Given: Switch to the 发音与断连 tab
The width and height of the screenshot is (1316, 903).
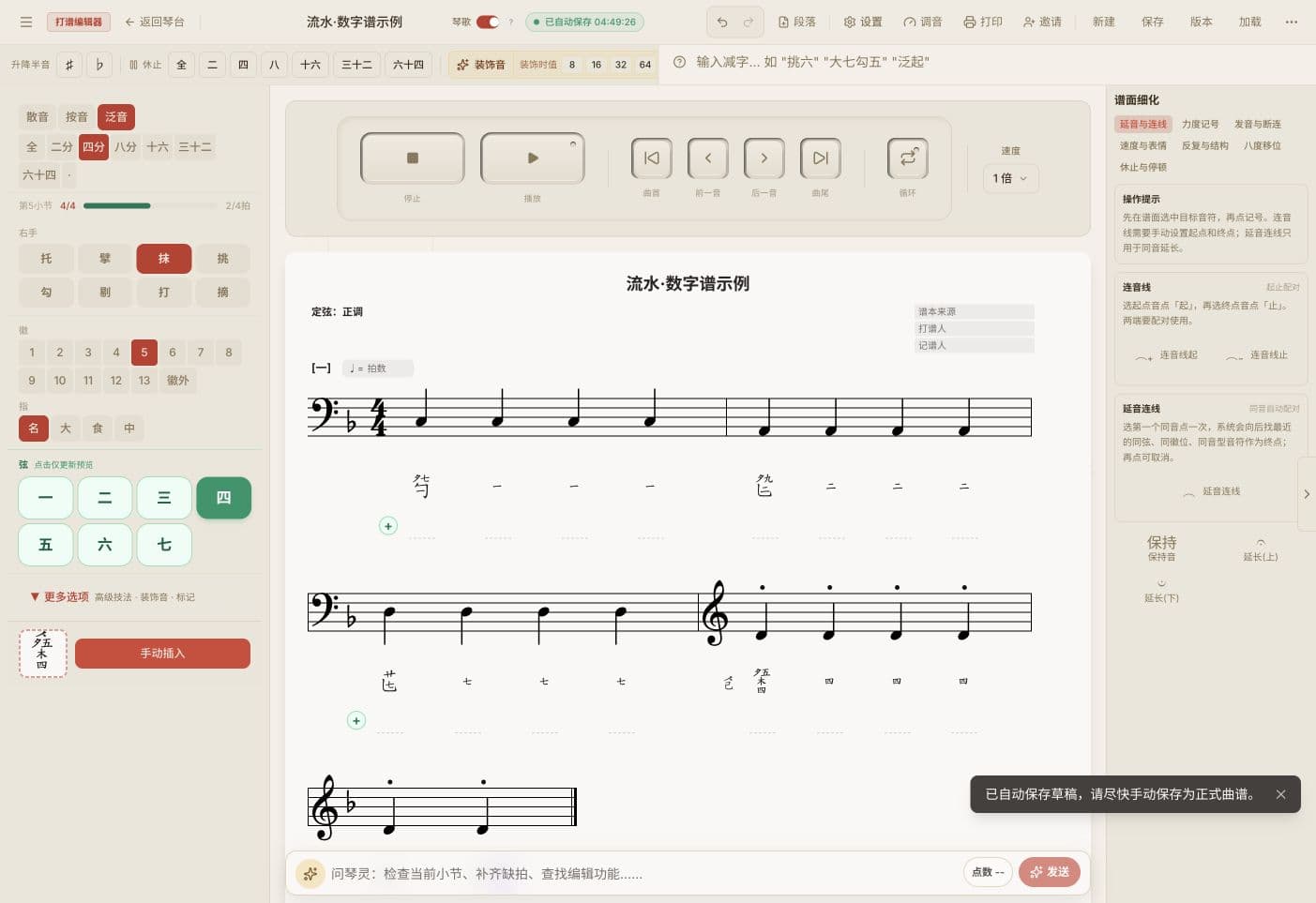Looking at the screenshot, I should (x=1257, y=124).
